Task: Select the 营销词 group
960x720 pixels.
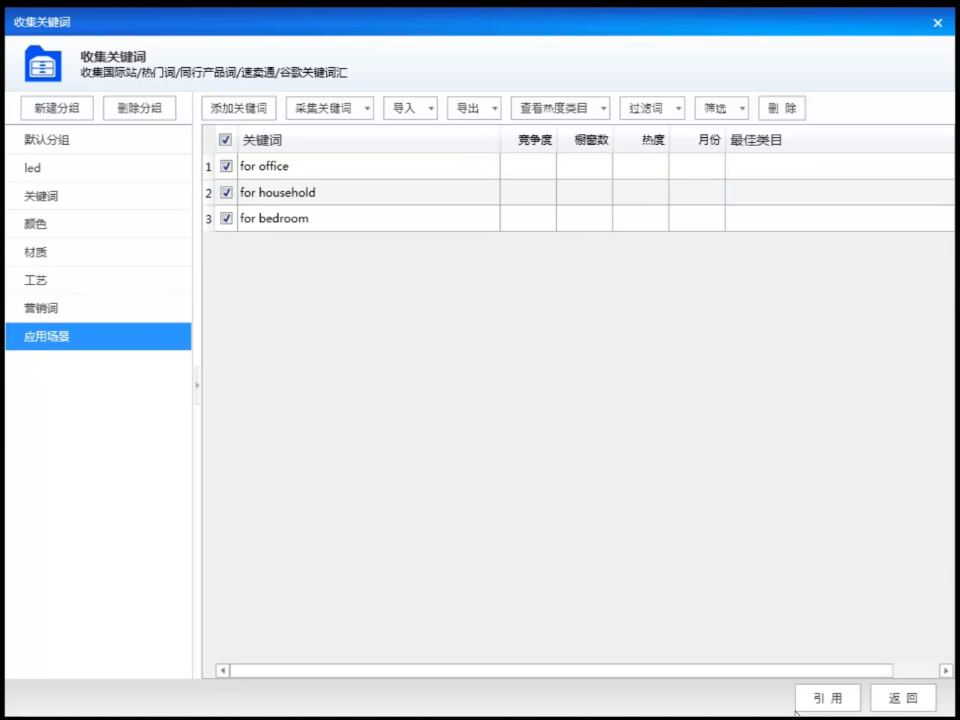Action: (98, 308)
